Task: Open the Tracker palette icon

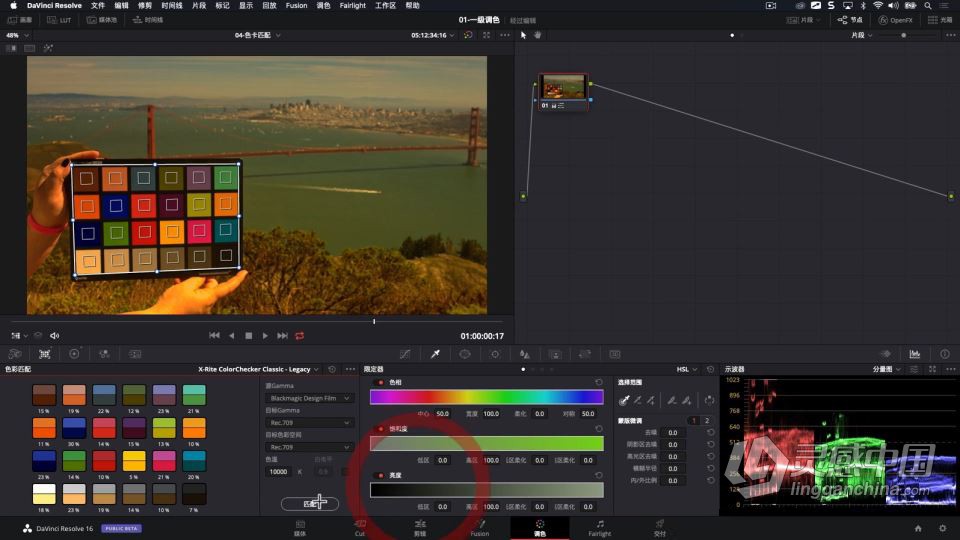Action: point(495,354)
